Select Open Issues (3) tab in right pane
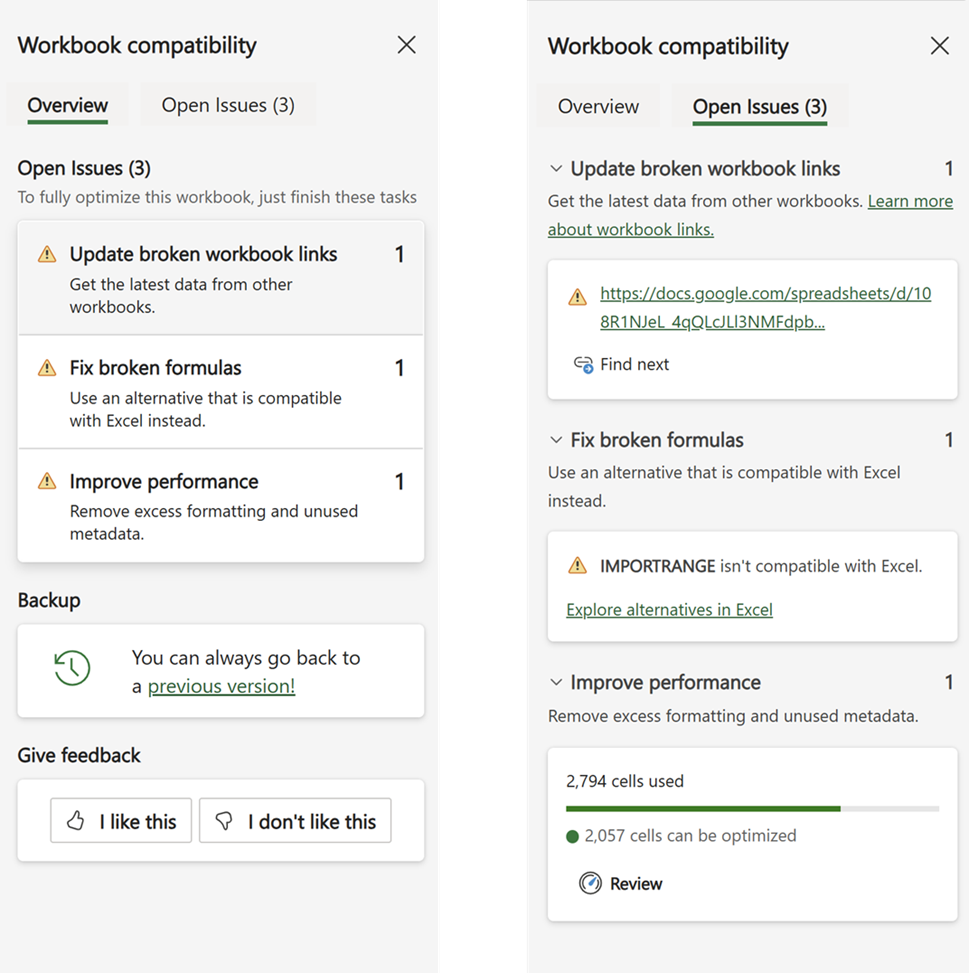 click(x=759, y=107)
